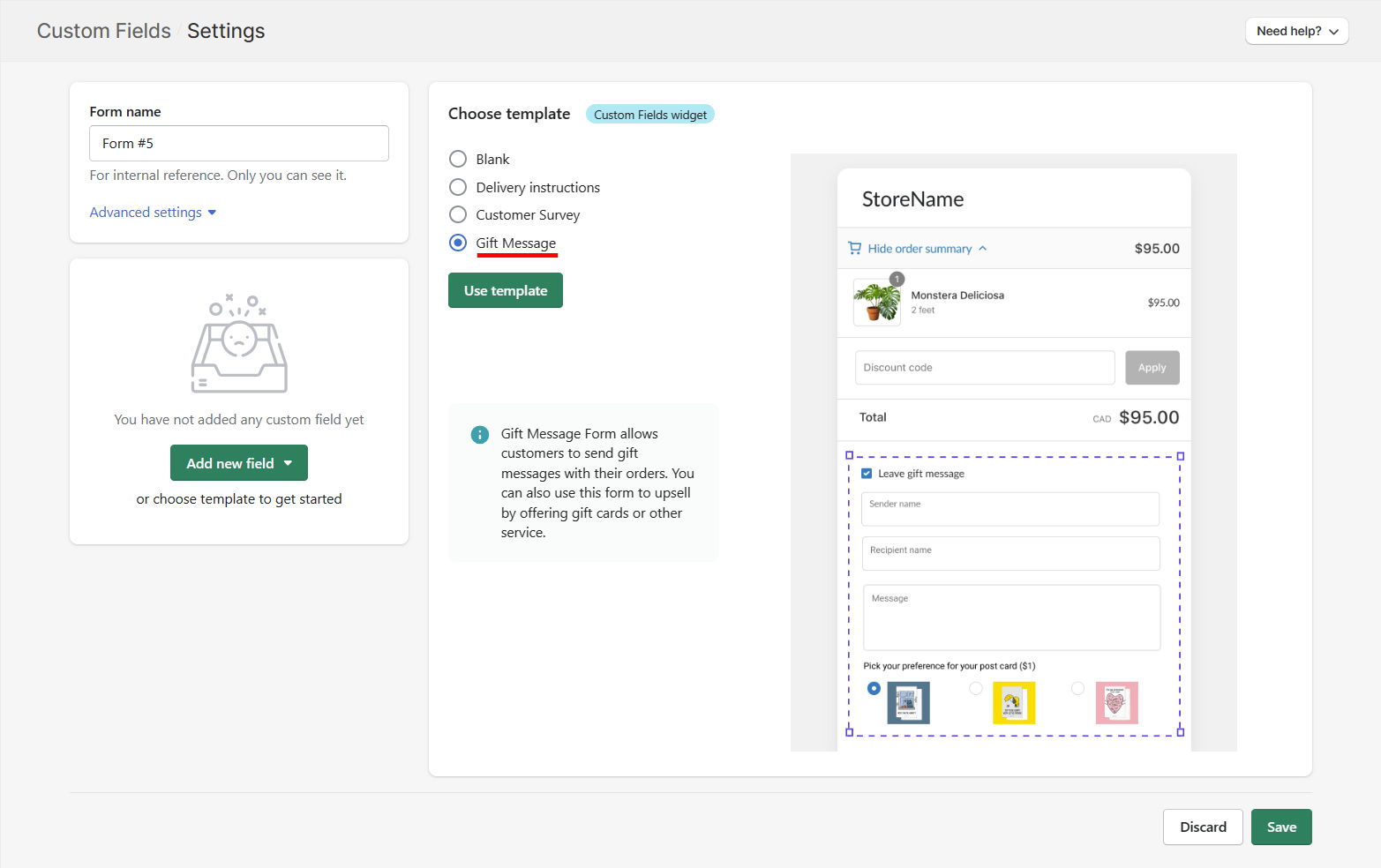Select the pink heart post card image
The width and height of the screenshot is (1381, 868).
click(1116, 703)
